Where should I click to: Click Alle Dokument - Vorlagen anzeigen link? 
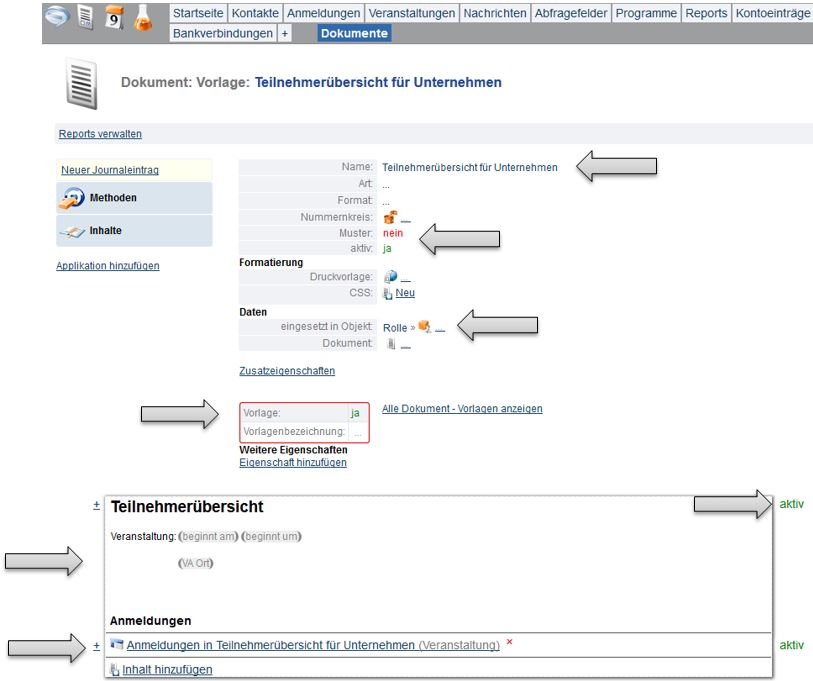point(462,409)
